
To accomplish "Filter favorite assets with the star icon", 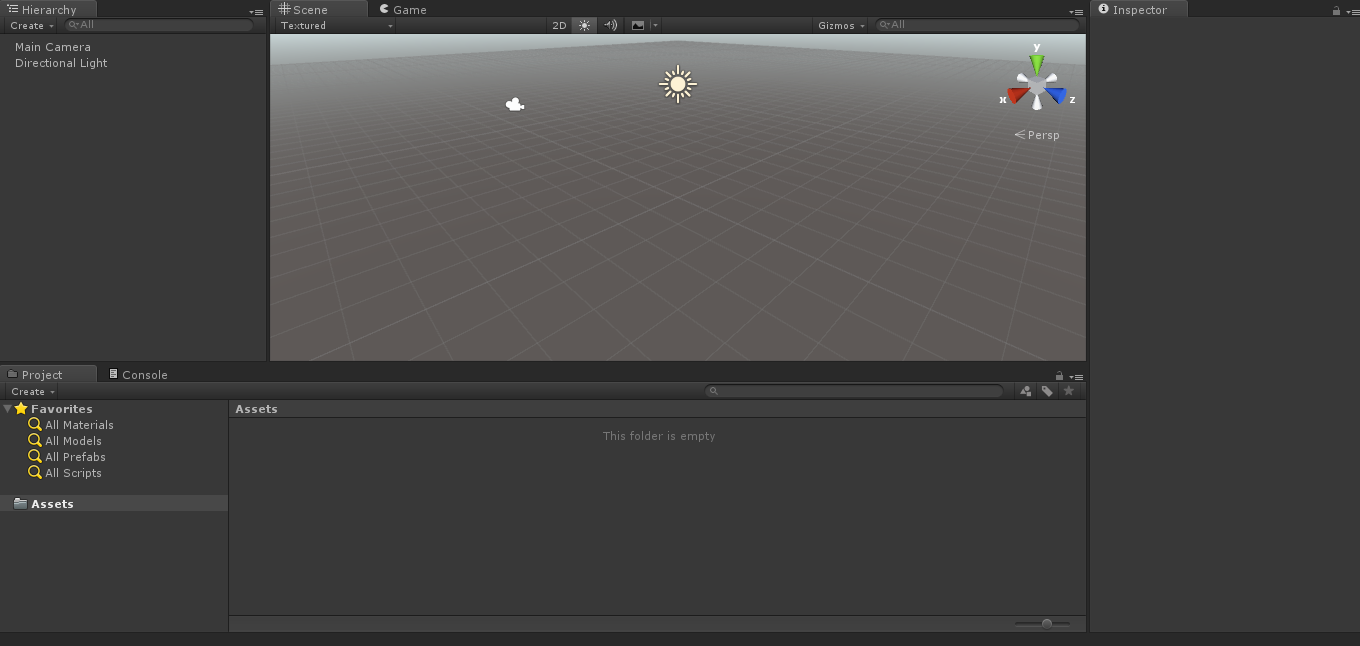I will click(1069, 391).
